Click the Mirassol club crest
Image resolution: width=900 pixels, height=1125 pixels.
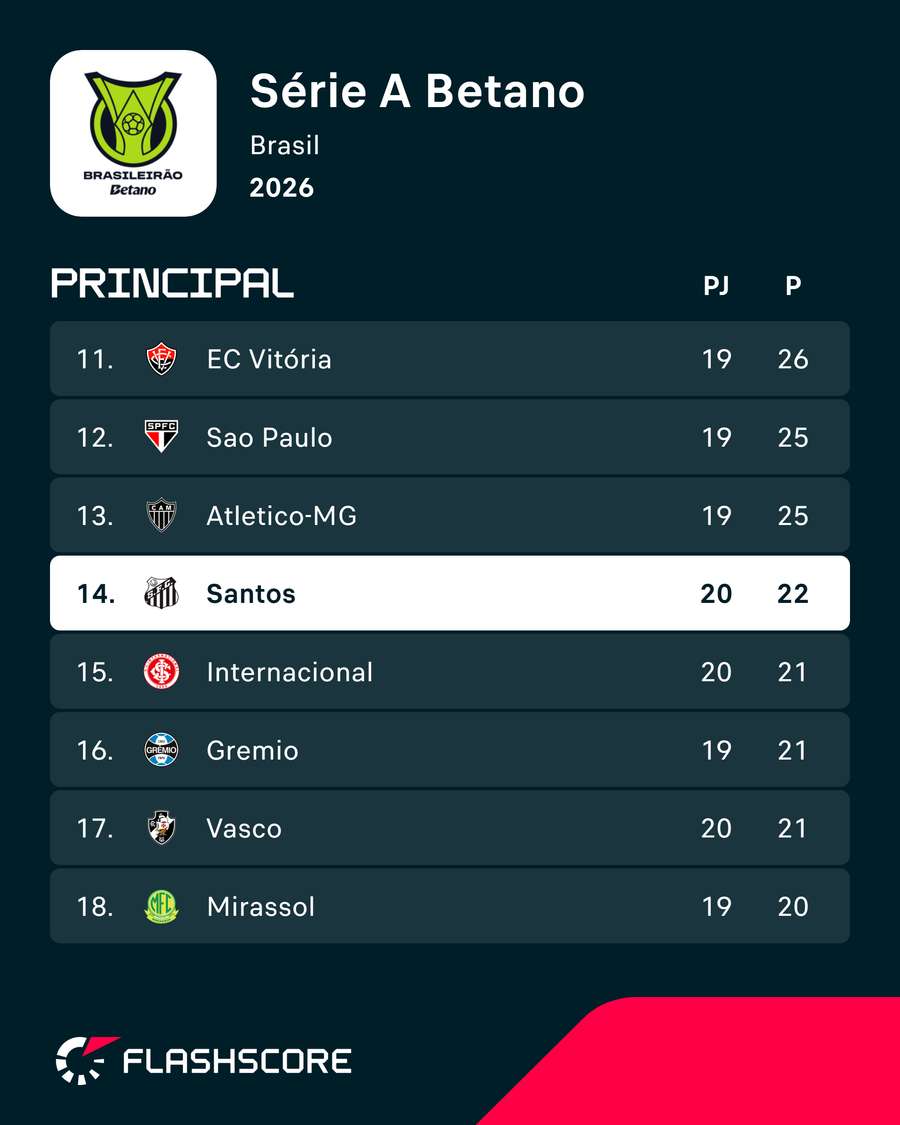(x=161, y=906)
